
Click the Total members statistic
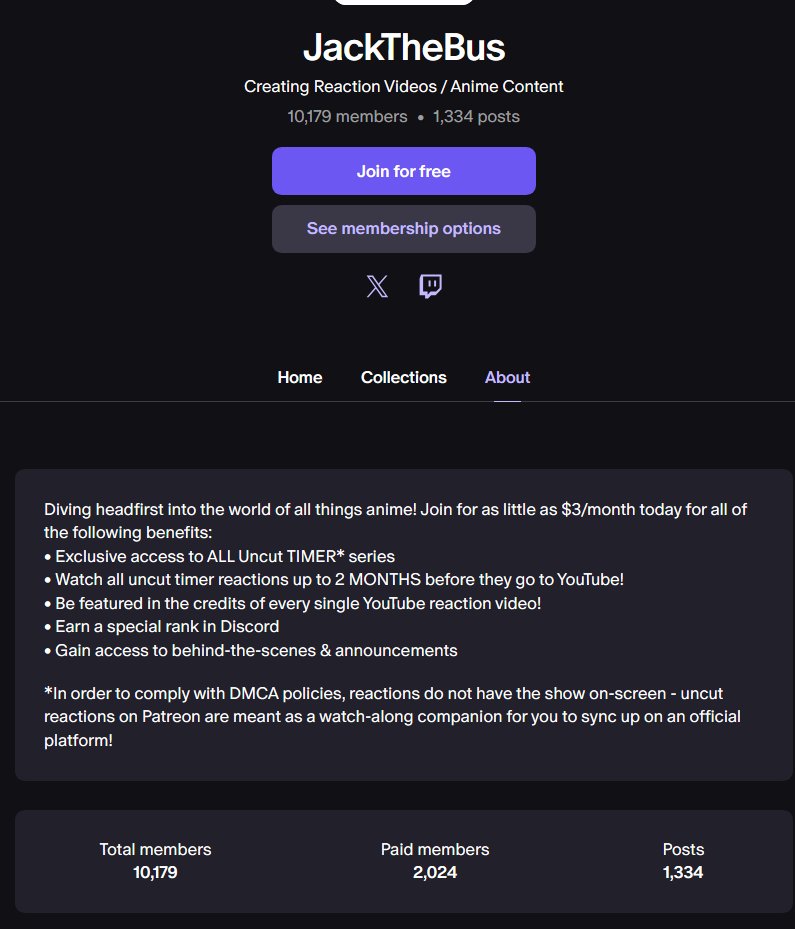tap(155, 861)
